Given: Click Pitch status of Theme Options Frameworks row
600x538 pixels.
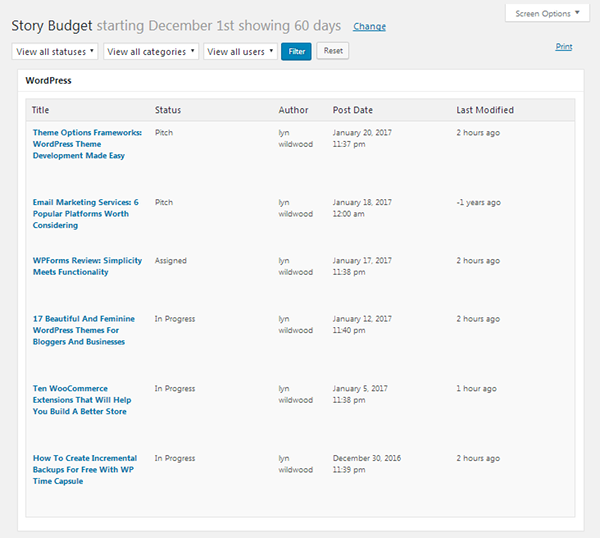Looking at the screenshot, I should click(164, 132).
